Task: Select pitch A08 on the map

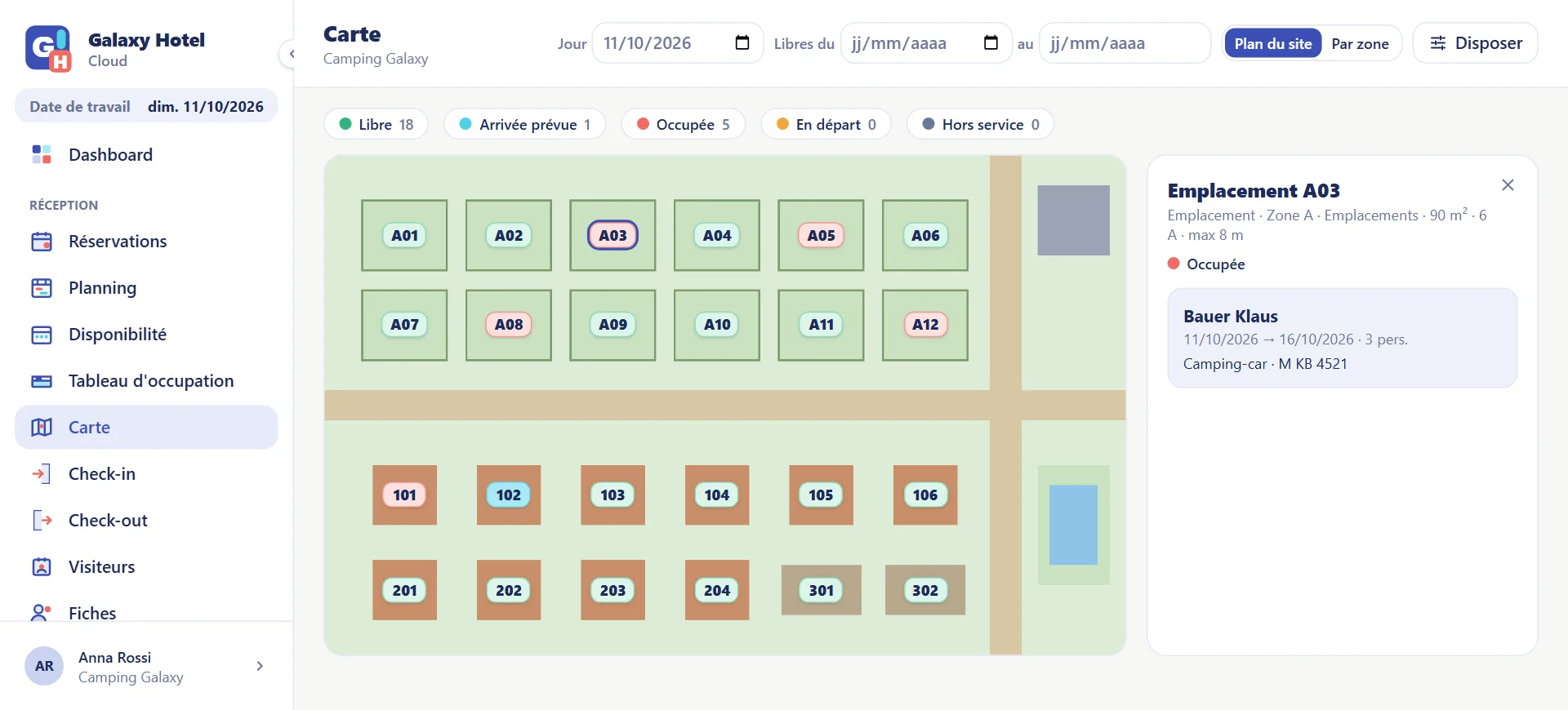Action: 508,325
